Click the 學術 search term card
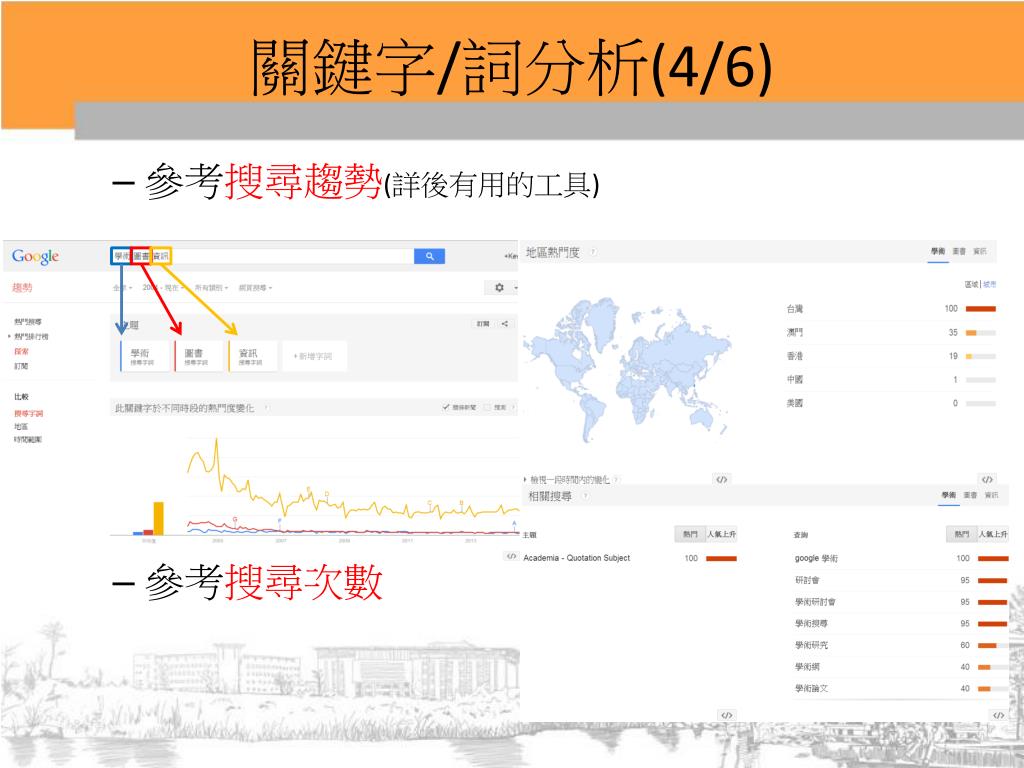This screenshot has width=1024, height=768. [x=144, y=356]
